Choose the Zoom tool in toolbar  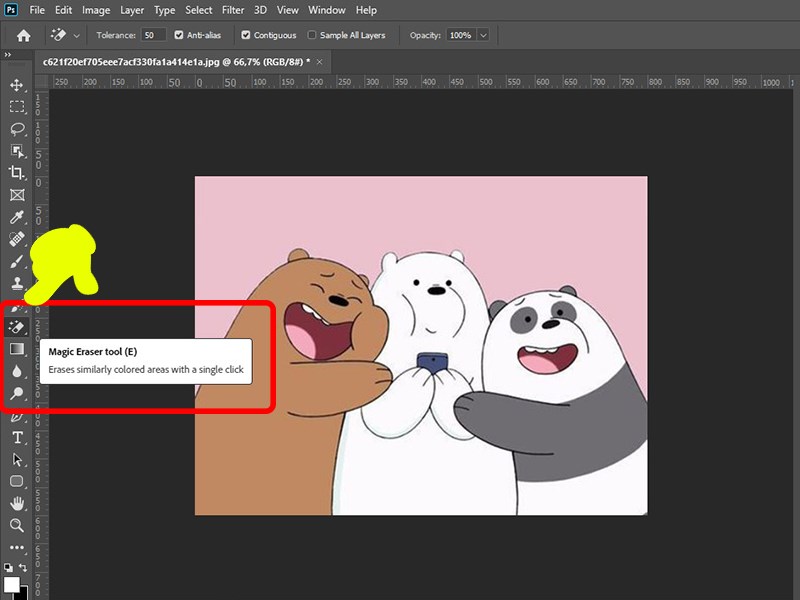click(17, 525)
